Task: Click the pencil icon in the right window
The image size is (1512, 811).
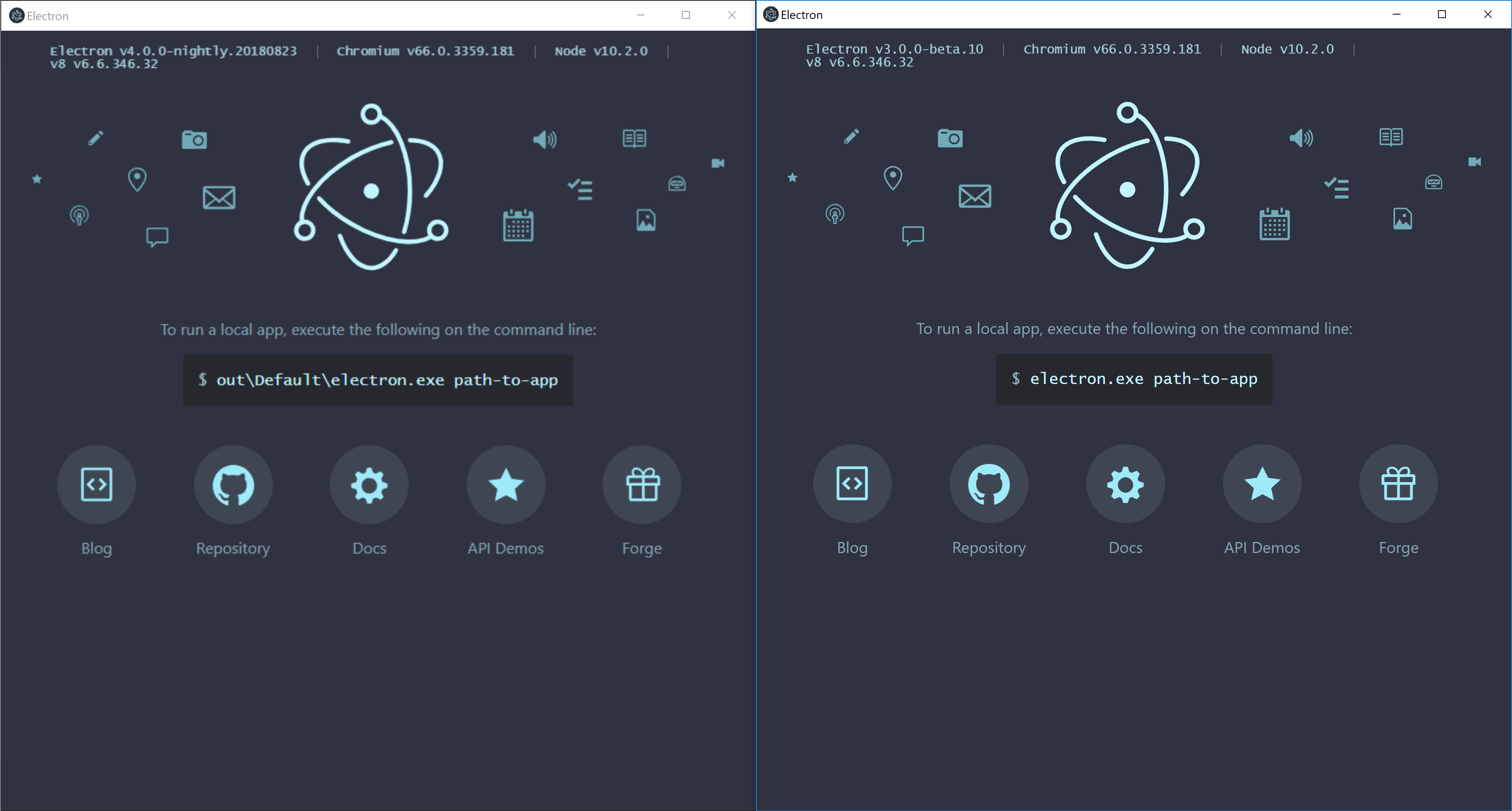Action: point(852,136)
